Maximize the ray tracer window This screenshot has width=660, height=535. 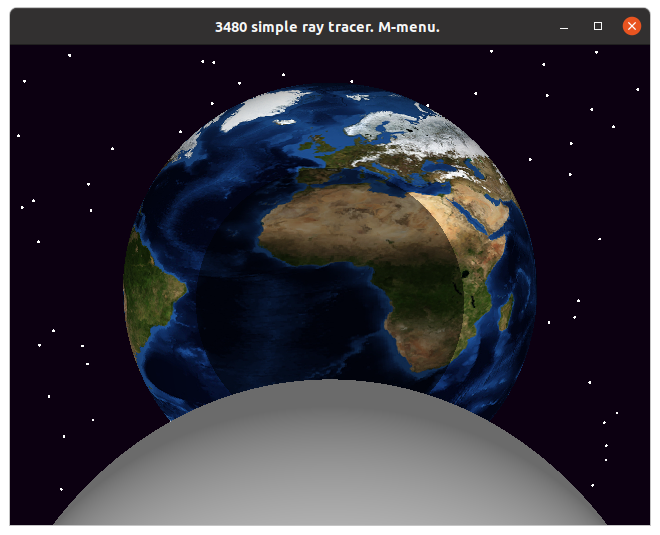598,26
